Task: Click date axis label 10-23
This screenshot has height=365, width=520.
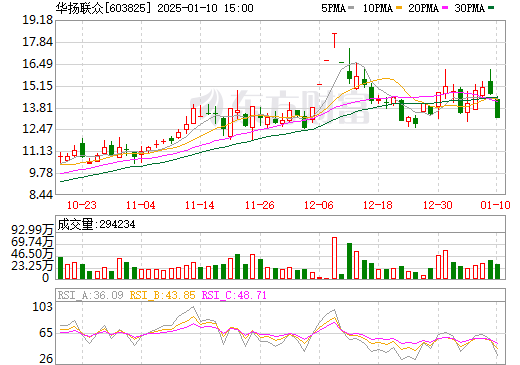Action: click(82, 205)
